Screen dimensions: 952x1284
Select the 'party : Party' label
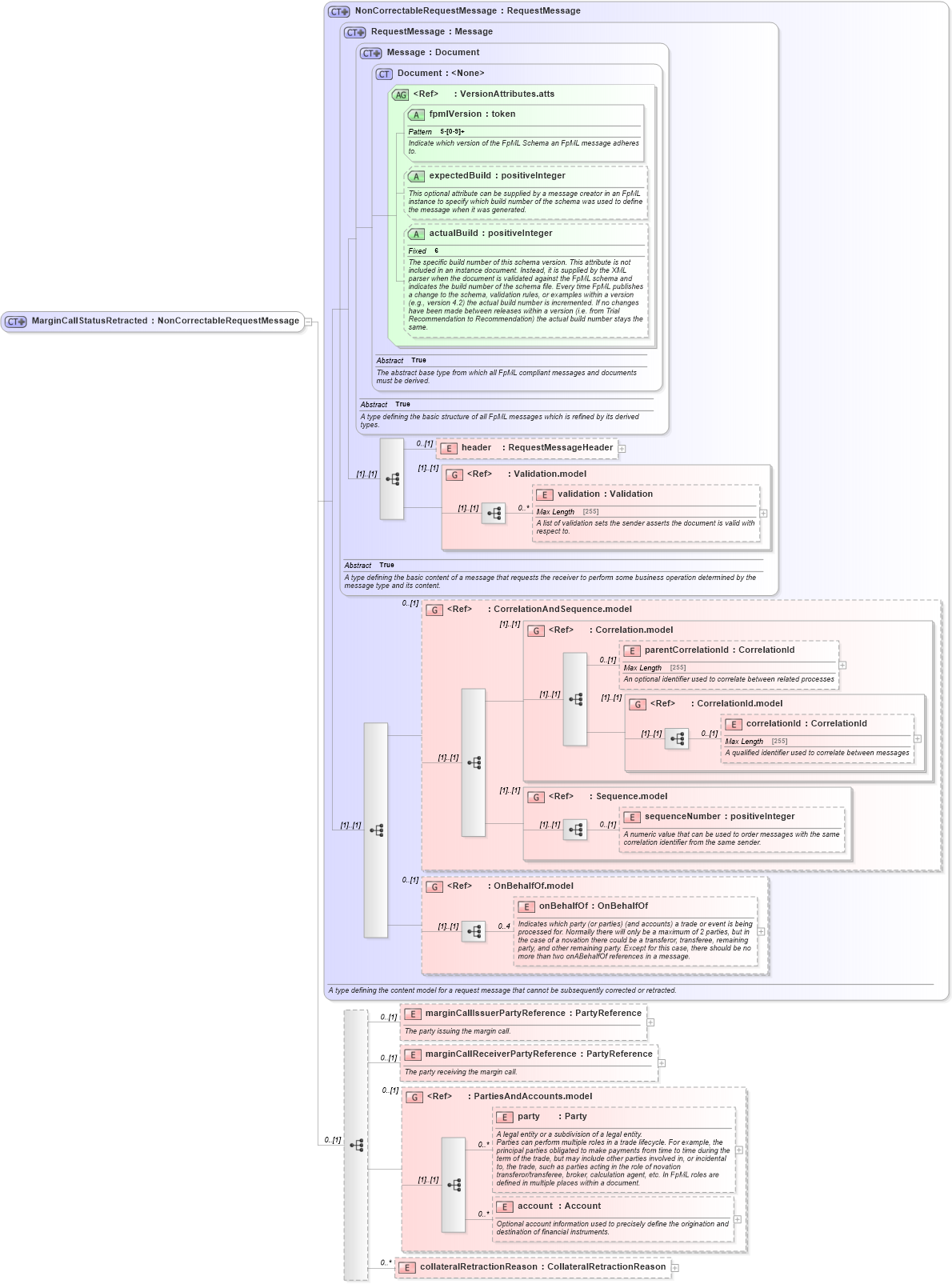tap(552, 1117)
